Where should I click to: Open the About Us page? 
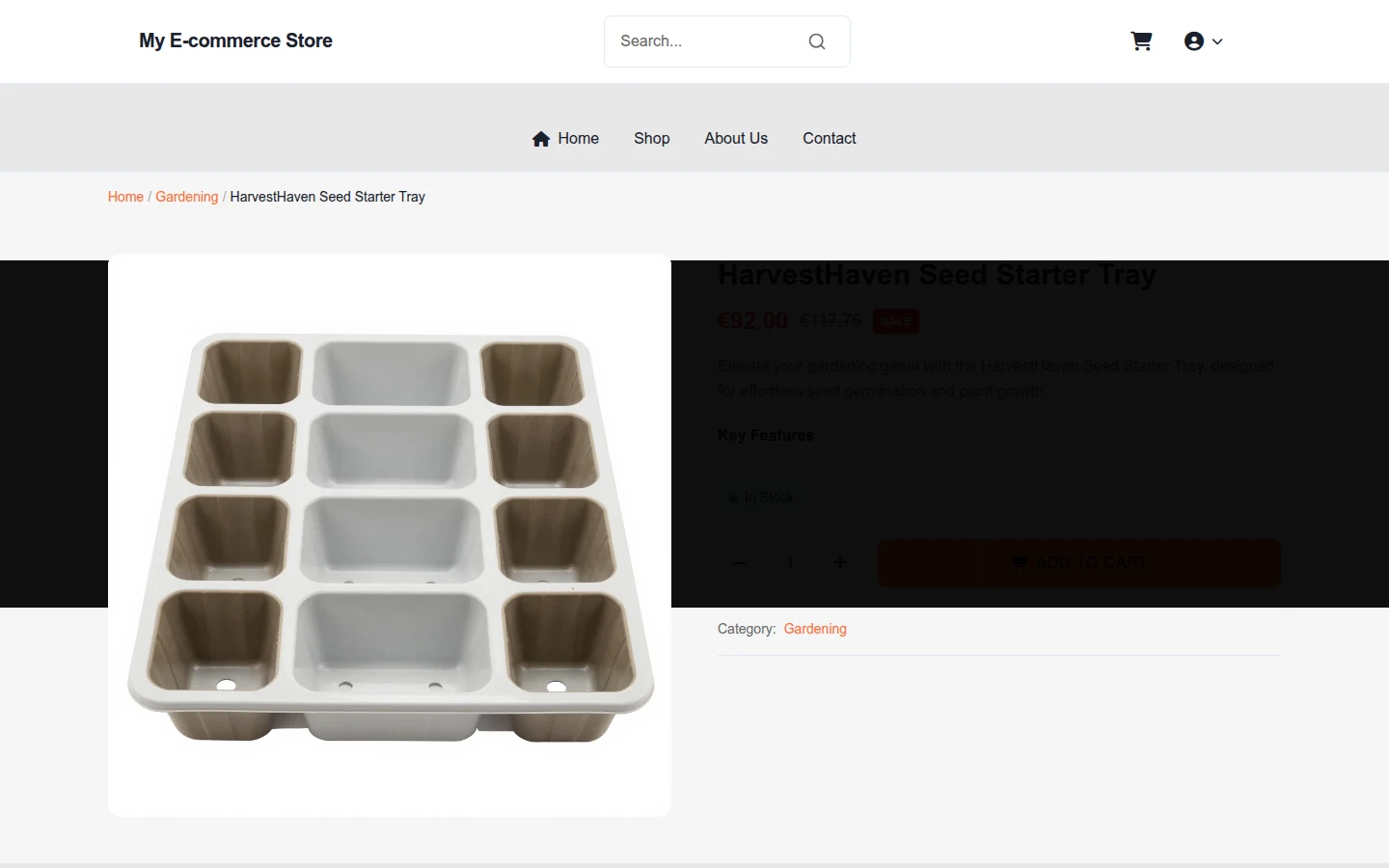coord(736,138)
